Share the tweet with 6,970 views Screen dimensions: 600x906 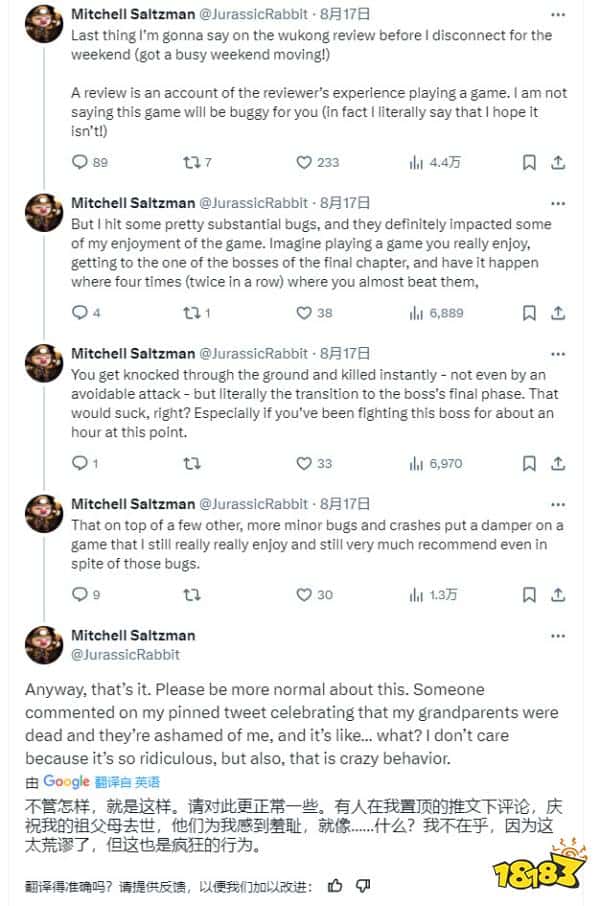click(559, 463)
